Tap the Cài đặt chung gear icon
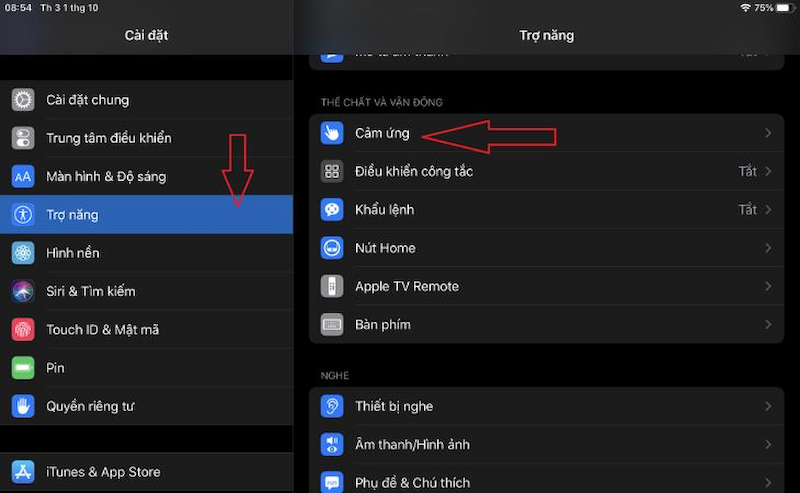800x493 pixels. point(23,100)
